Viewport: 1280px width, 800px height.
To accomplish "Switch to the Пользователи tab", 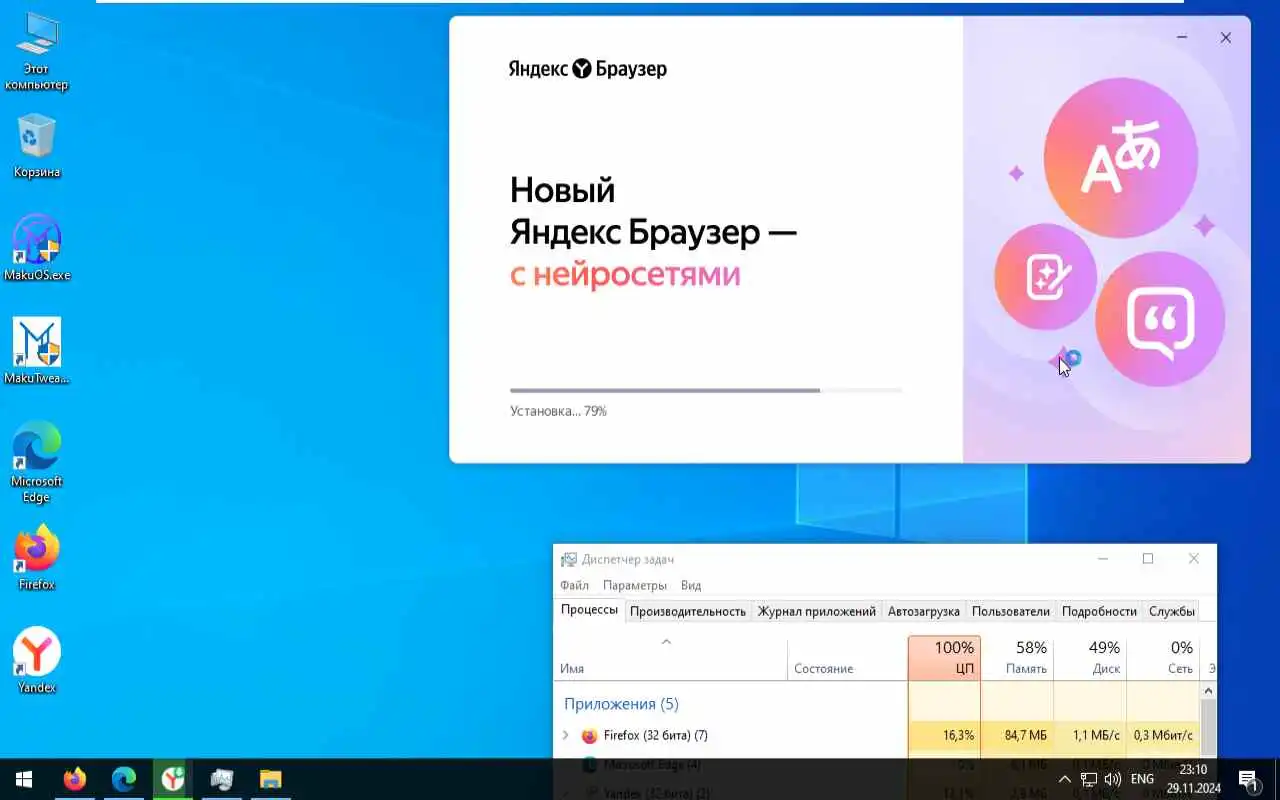I will [1011, 611].
